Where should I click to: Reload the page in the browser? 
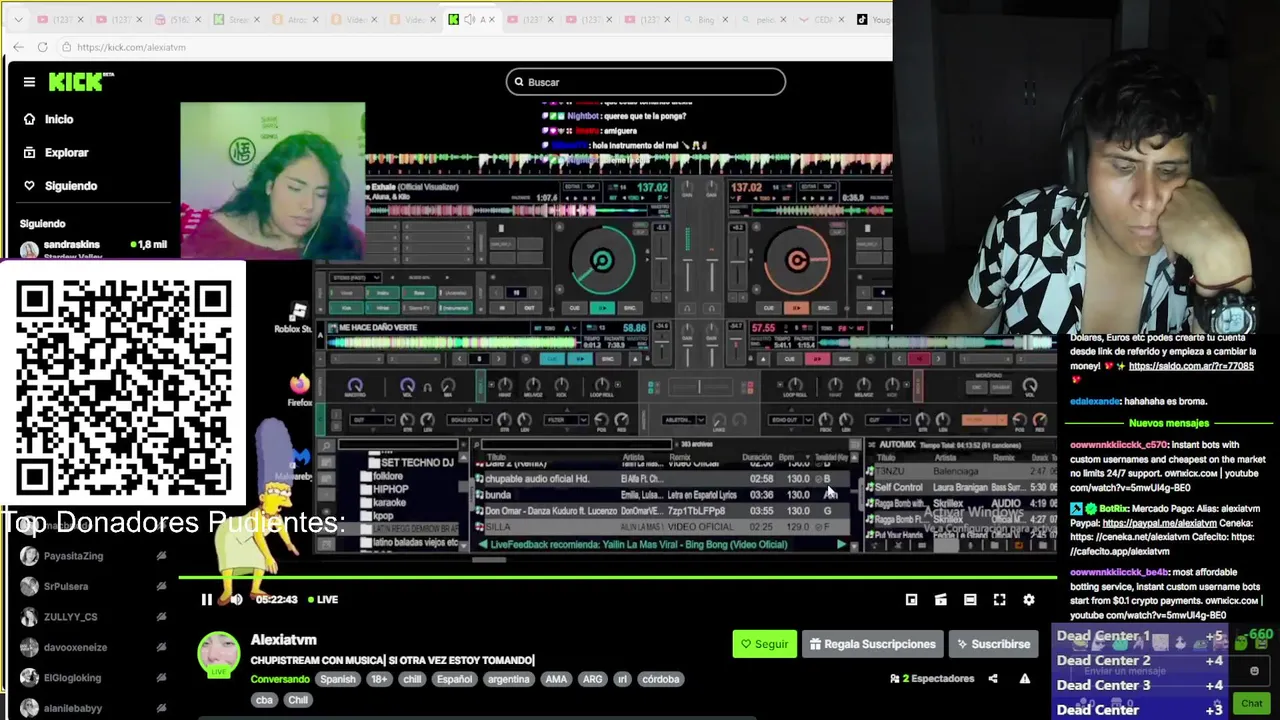coord(42,47)
